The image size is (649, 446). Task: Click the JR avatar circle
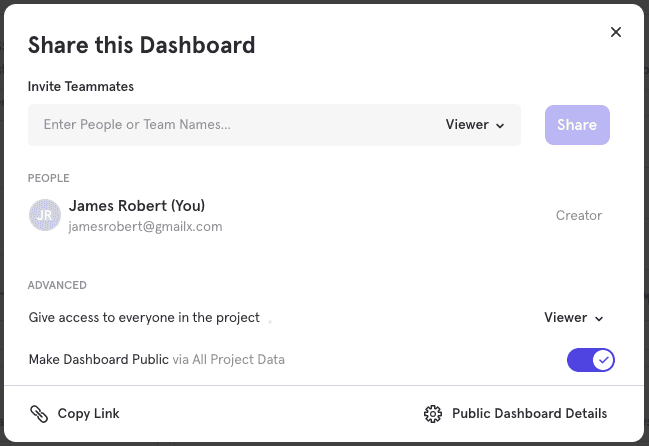(x=44, y=215)
